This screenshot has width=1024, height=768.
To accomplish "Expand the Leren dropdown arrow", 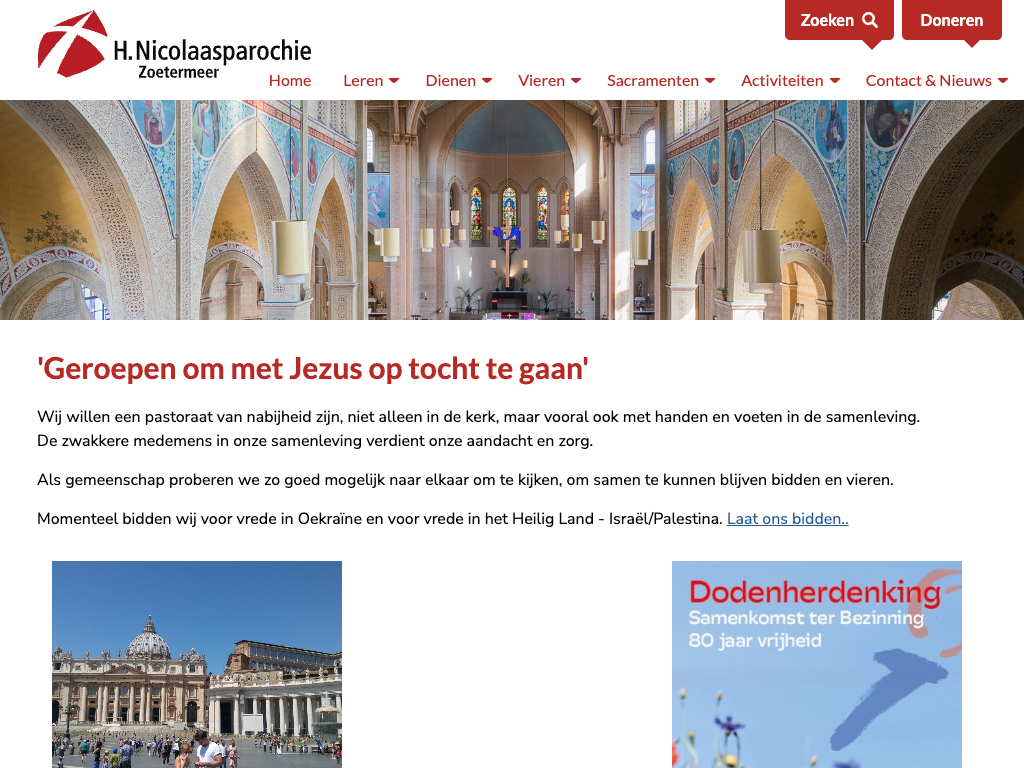I will point(394,81).
